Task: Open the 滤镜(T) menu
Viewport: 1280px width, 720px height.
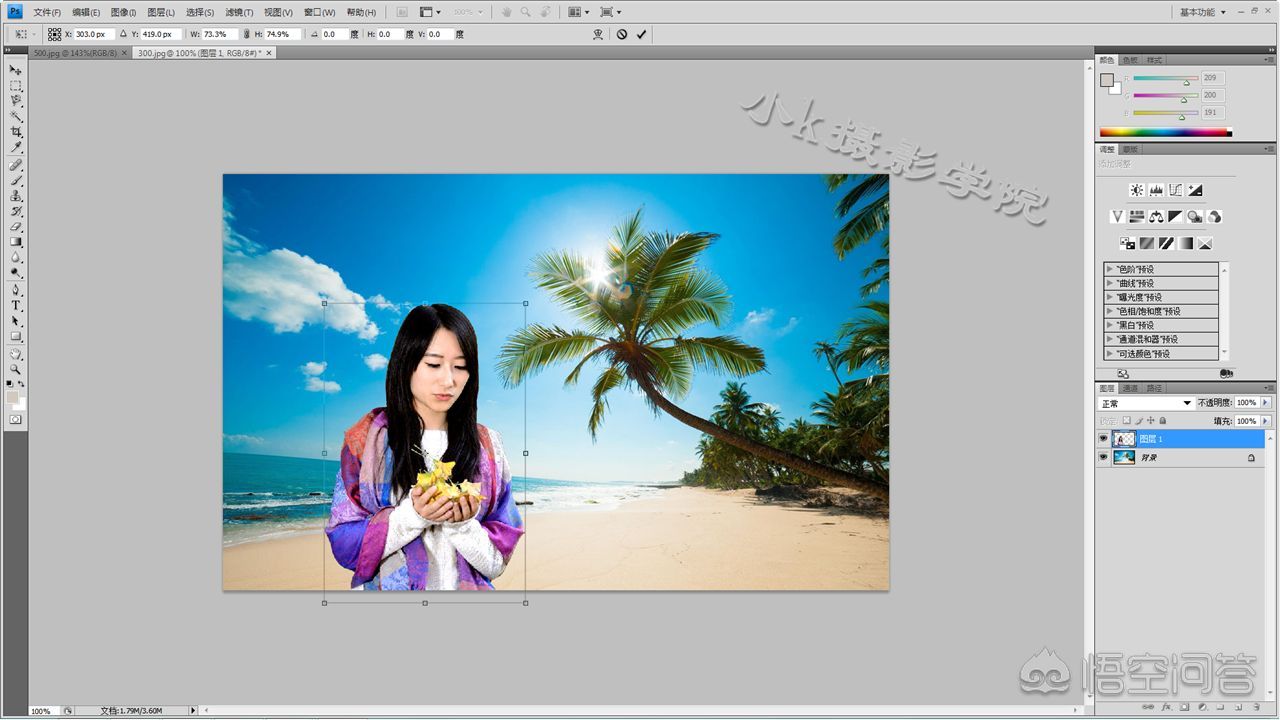Action: [x=239, y=12]
